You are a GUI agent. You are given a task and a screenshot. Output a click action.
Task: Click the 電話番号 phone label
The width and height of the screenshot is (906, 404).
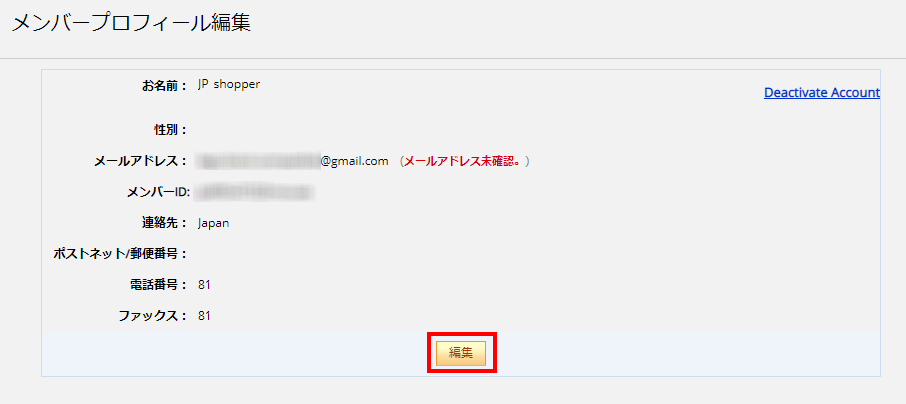click(159, 285)
